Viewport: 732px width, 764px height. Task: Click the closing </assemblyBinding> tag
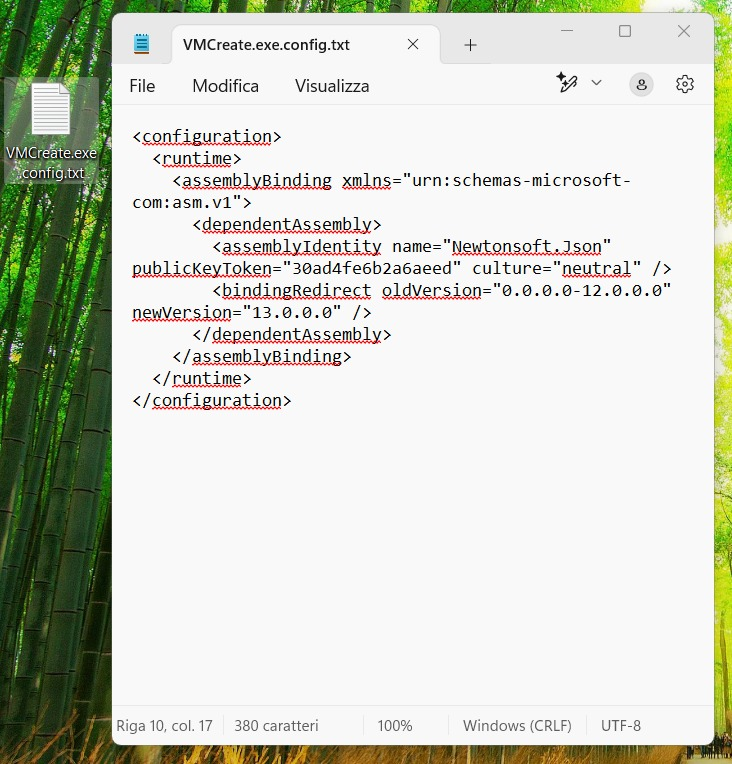pos(262,356)
